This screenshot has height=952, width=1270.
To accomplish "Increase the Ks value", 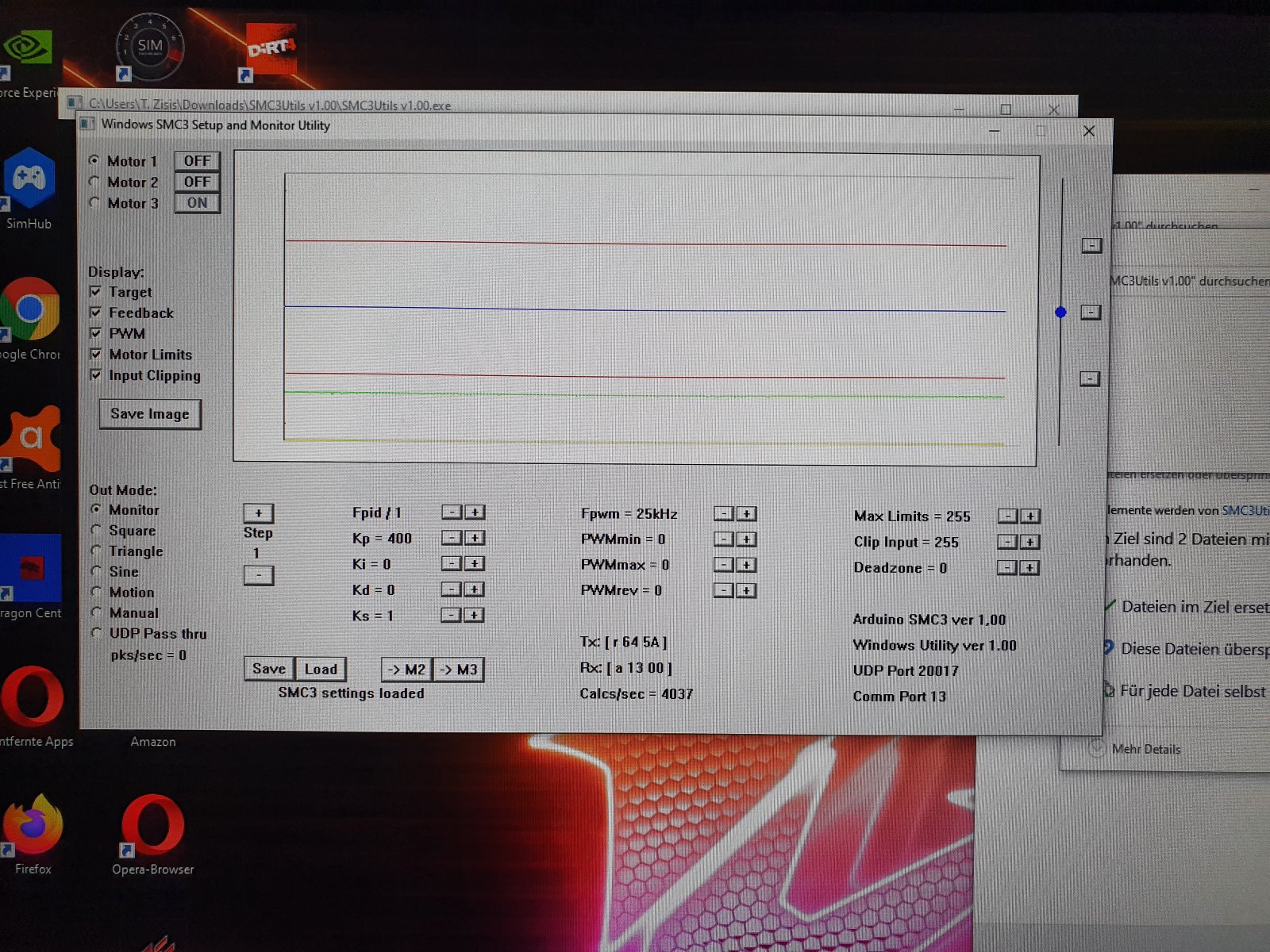I will pos(475,615).
